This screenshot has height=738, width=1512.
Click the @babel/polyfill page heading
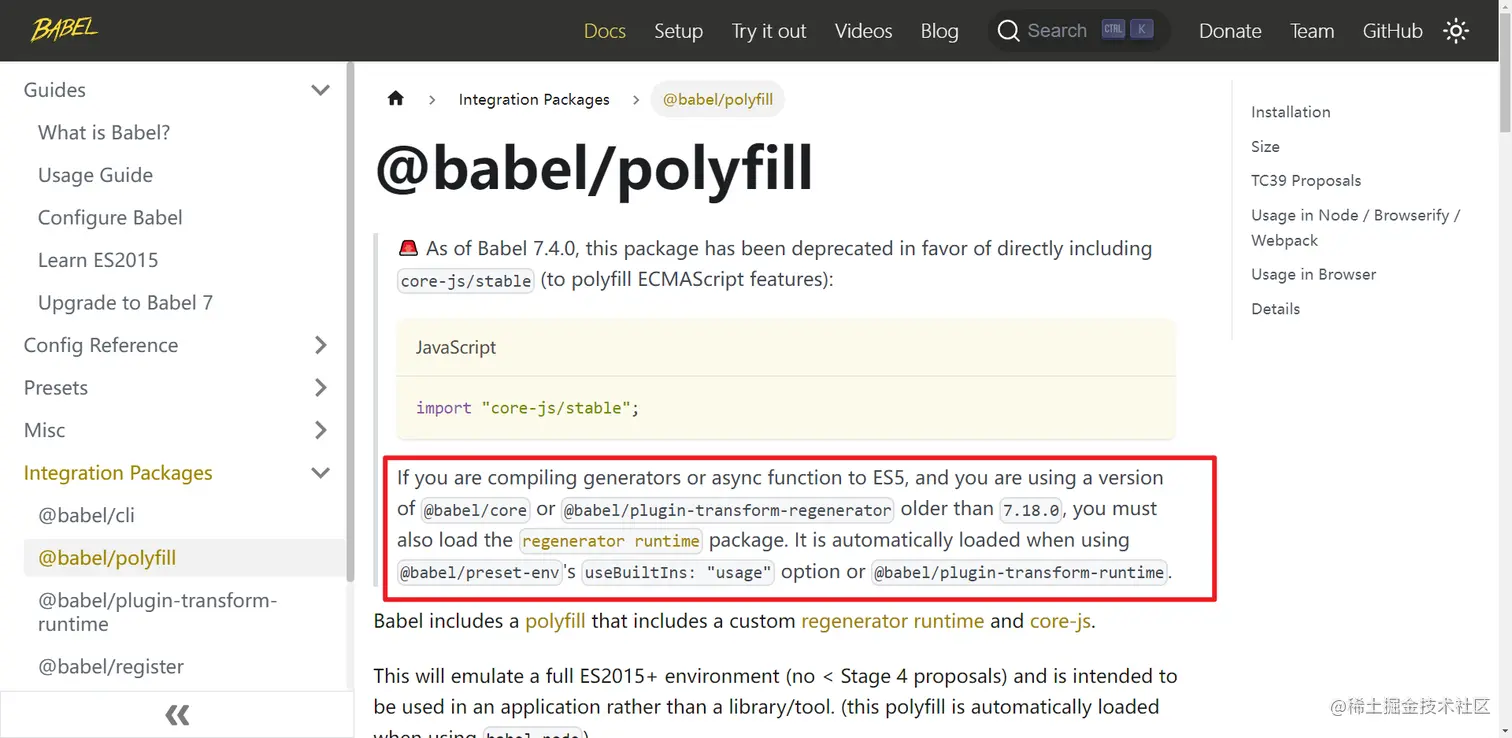tap(594, 170)
